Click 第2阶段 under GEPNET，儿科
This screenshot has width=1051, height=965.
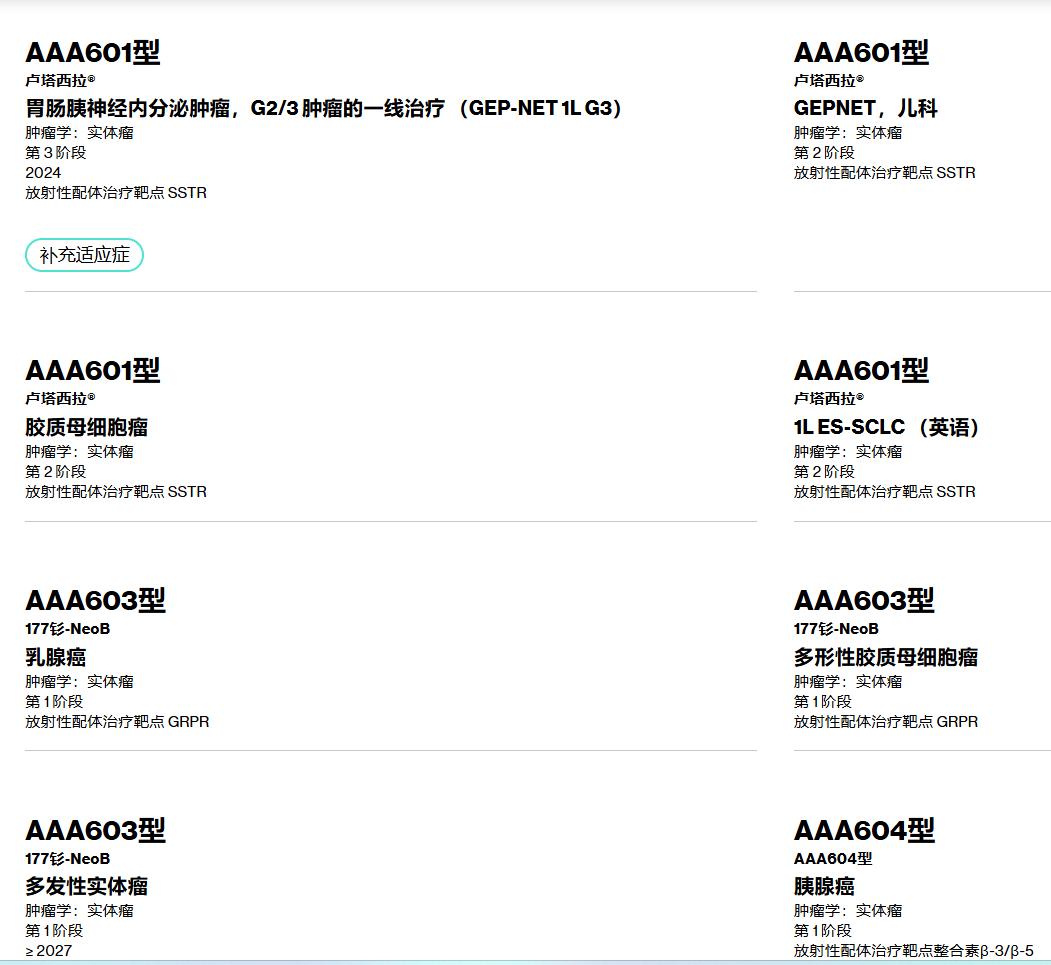(x=824, y=153)
